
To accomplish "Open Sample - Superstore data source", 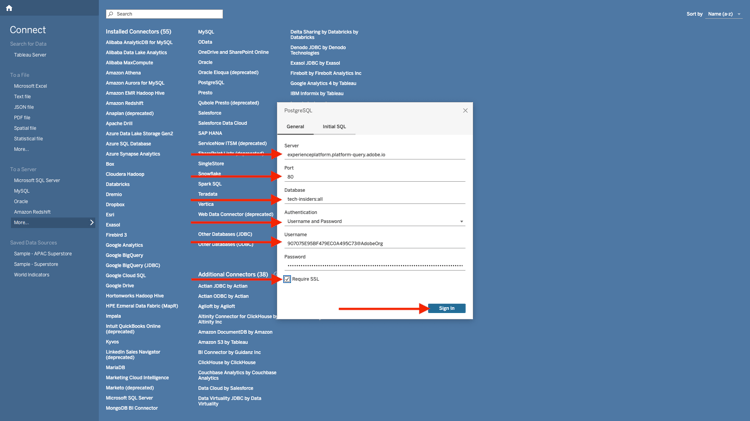I will tap(36, 264).
